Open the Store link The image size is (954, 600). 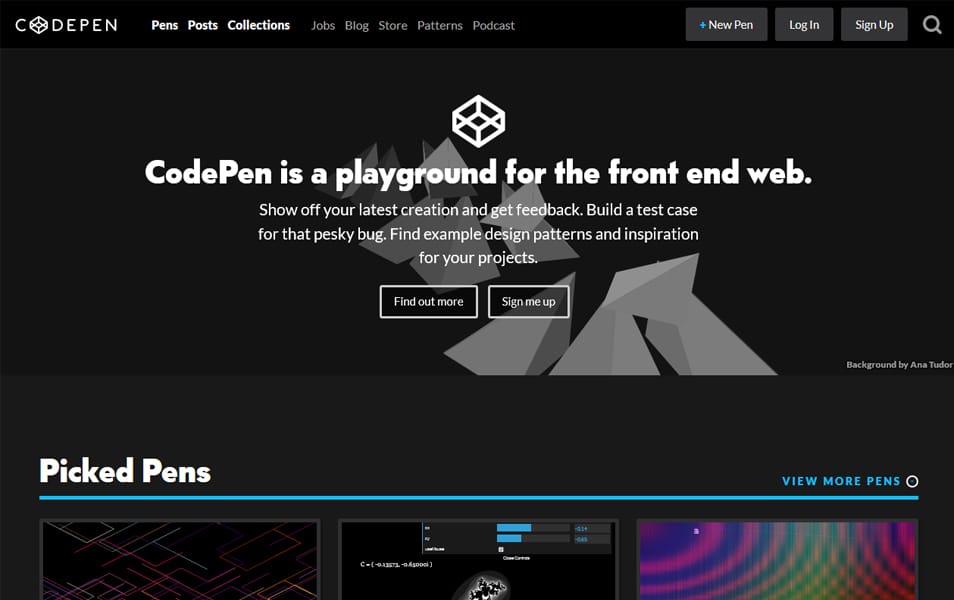pos(392,25)
